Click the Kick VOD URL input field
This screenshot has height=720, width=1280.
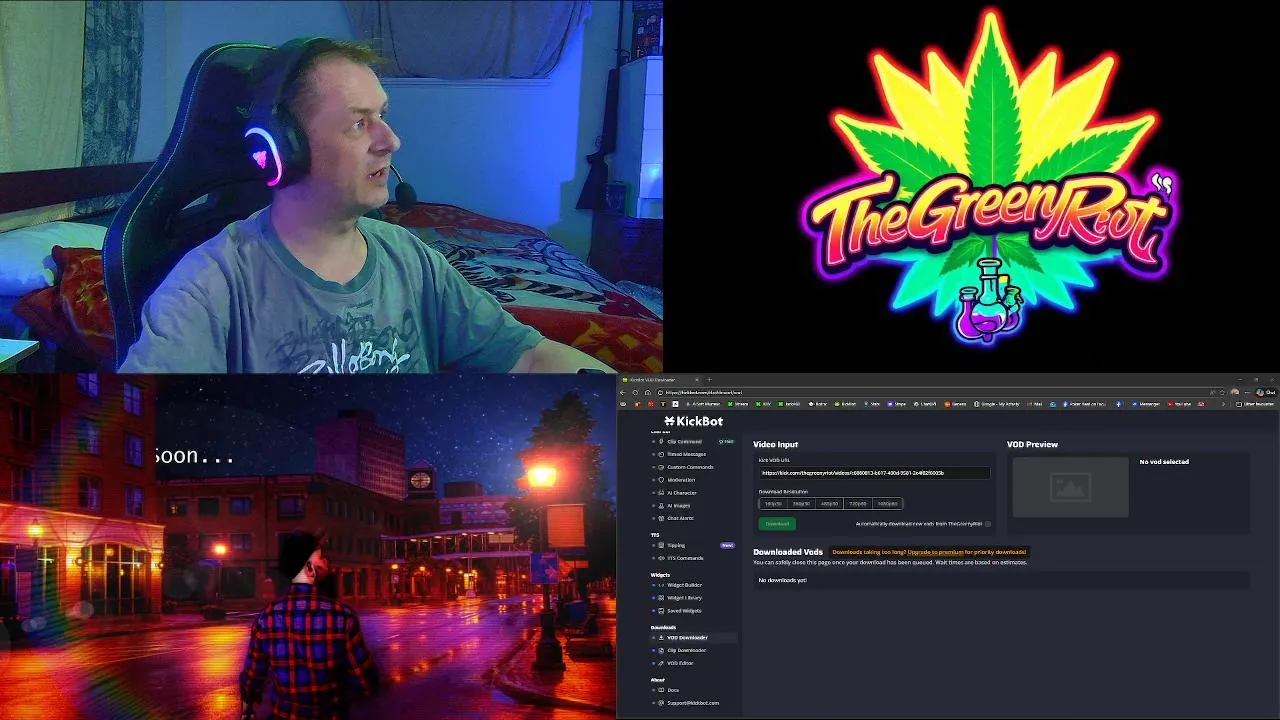pos(873,473)
